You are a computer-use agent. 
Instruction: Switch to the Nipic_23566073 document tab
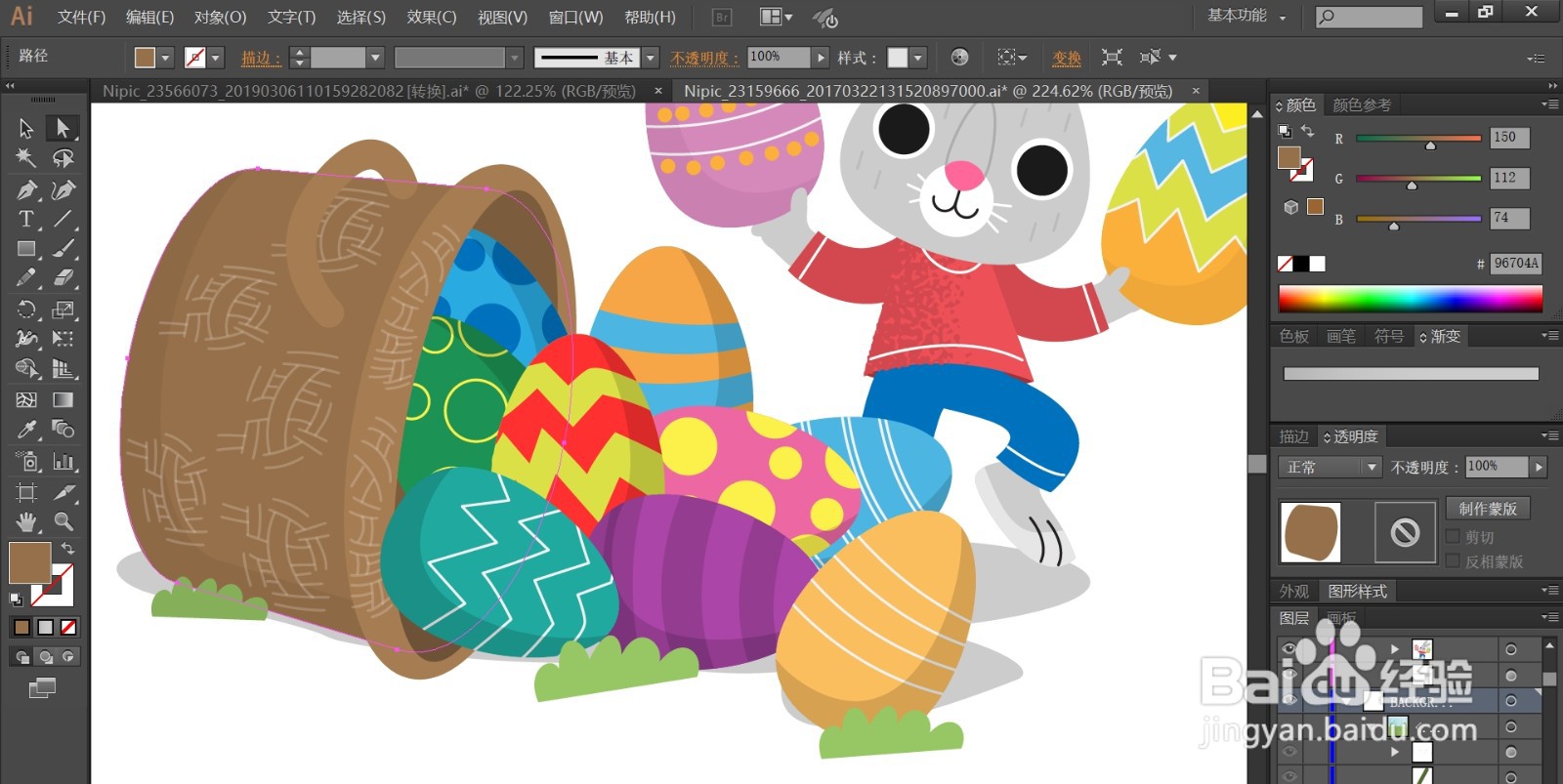coord(369,91)
